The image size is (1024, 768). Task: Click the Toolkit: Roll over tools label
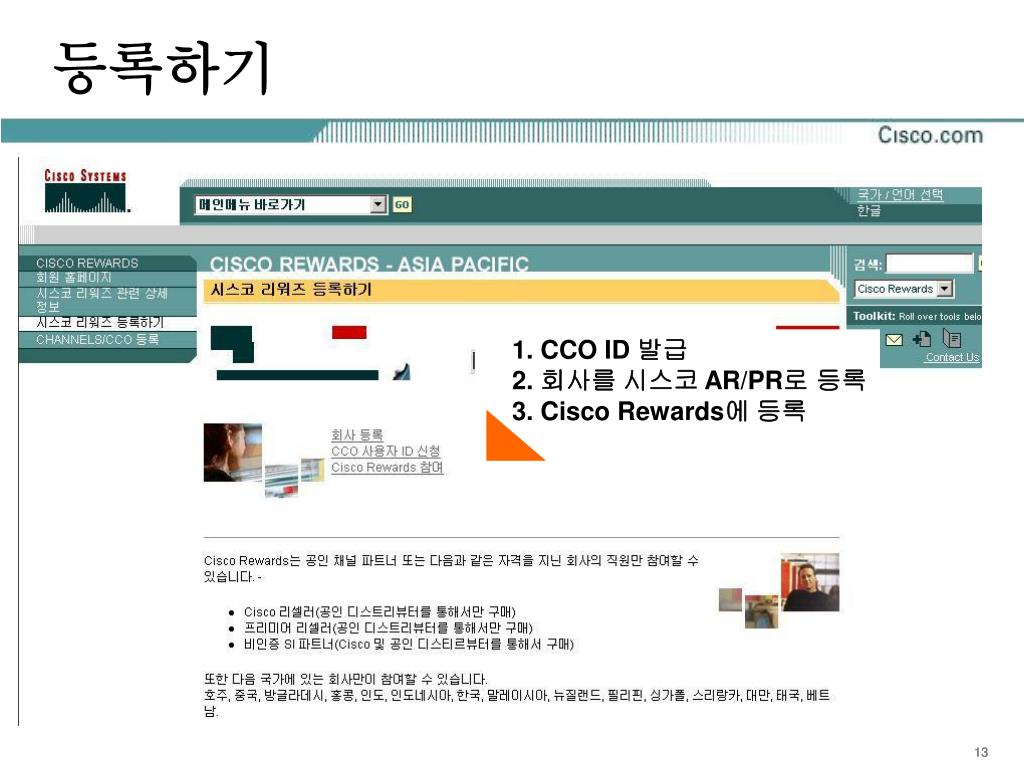coord(916,316)
